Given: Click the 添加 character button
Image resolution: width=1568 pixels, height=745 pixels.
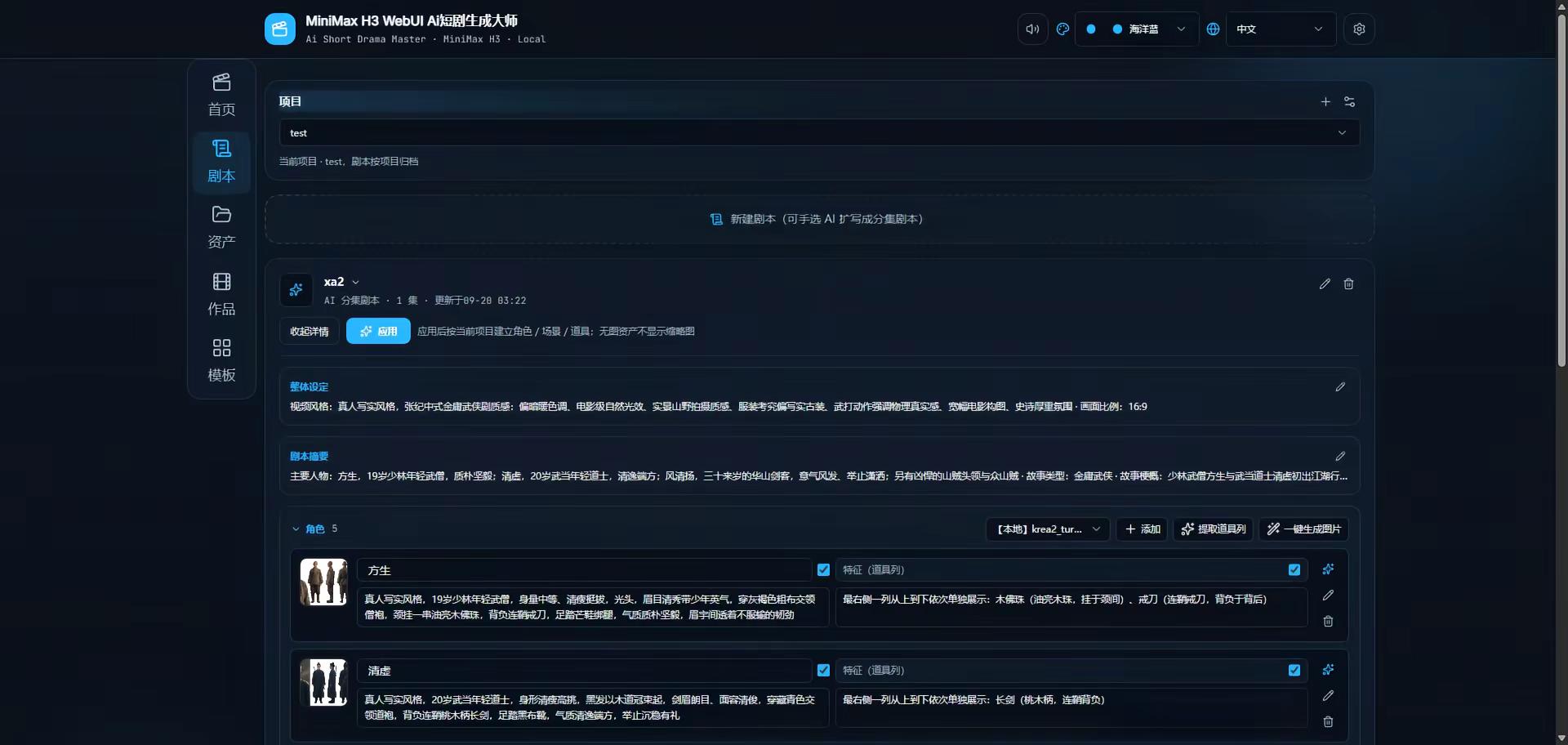Looking at the screenshot, I should click(x=1142, y=529).
